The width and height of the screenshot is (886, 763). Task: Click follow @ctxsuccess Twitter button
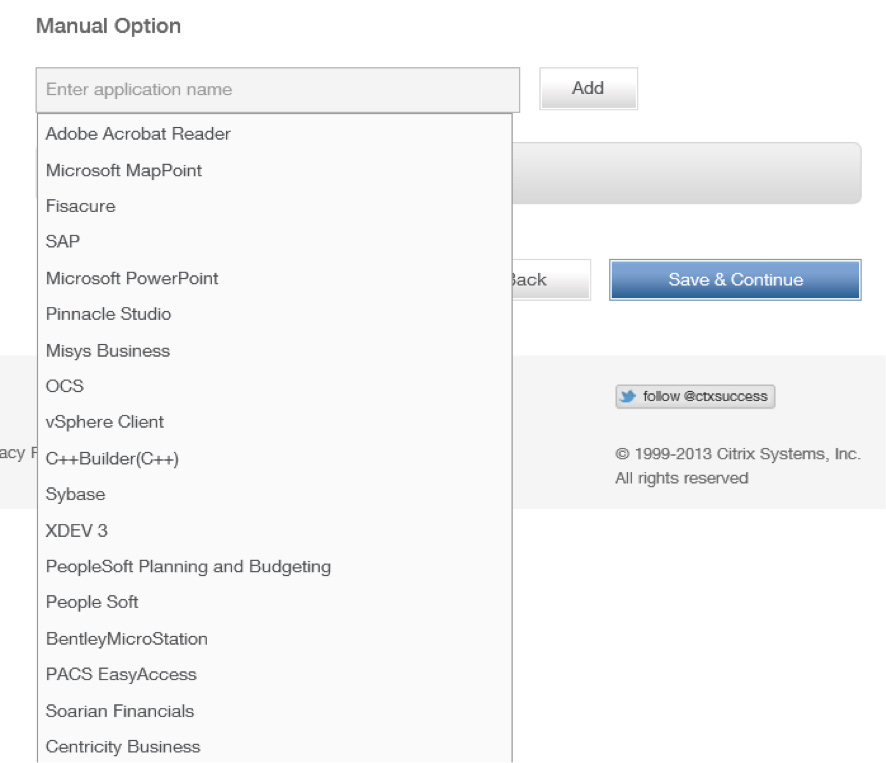pyautogui.click(x=695, y=396)
